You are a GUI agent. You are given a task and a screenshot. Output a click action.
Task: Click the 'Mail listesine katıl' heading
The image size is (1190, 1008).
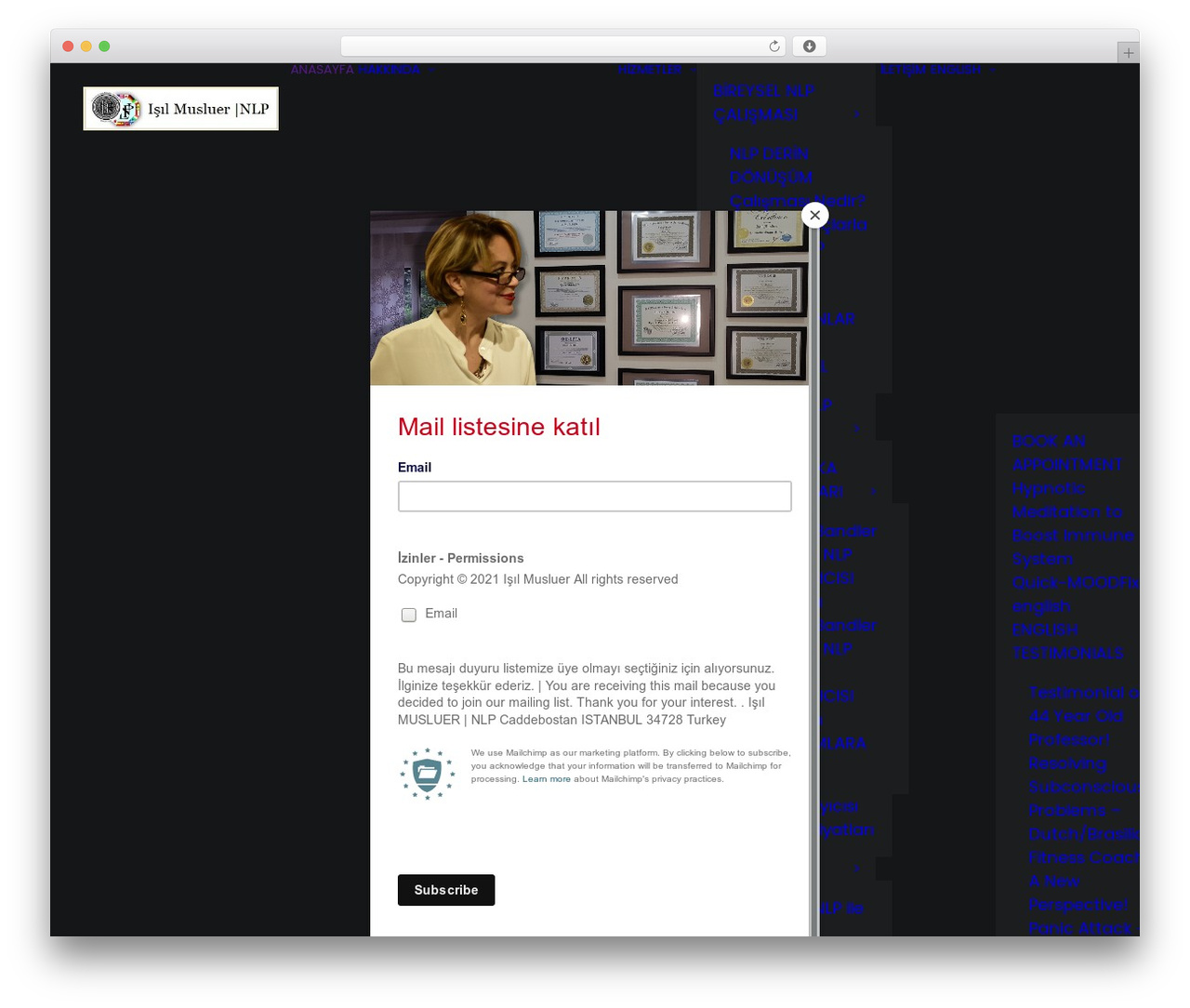(499, 427)
